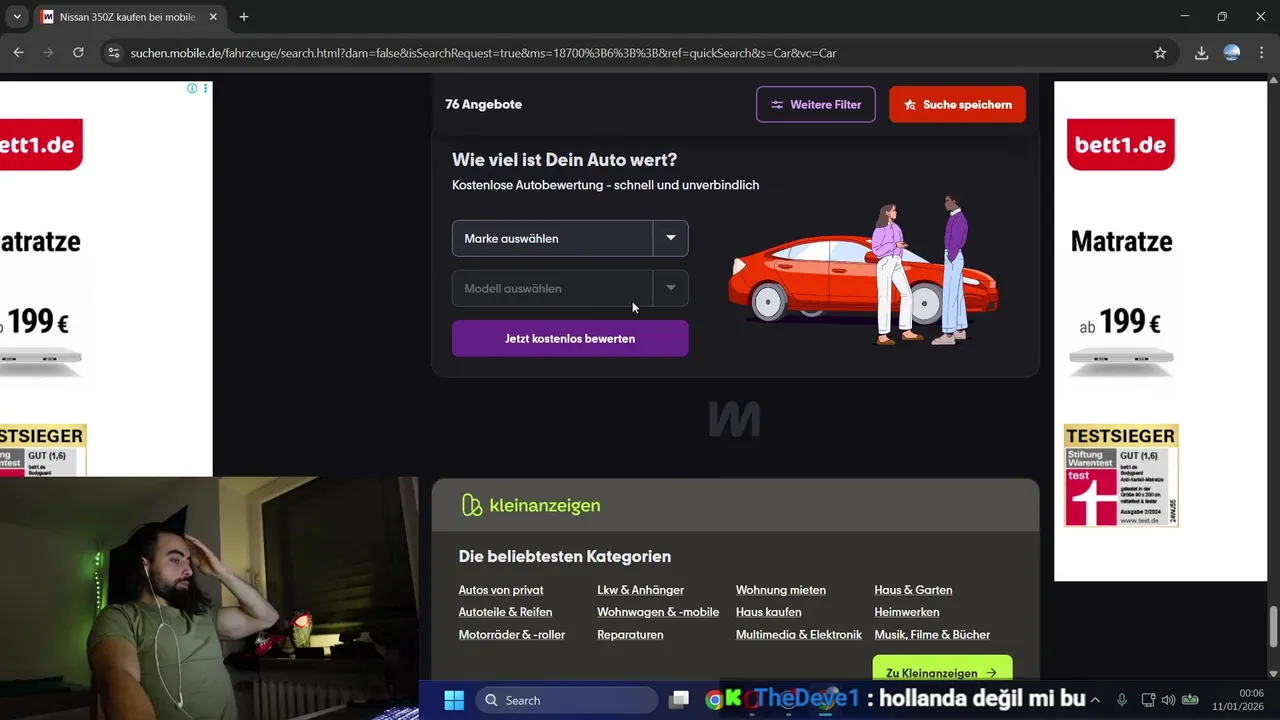The height and width of the screenshot is (720, 1280).
Task: Click the microphone tray icon
Action: [1122, 700]
